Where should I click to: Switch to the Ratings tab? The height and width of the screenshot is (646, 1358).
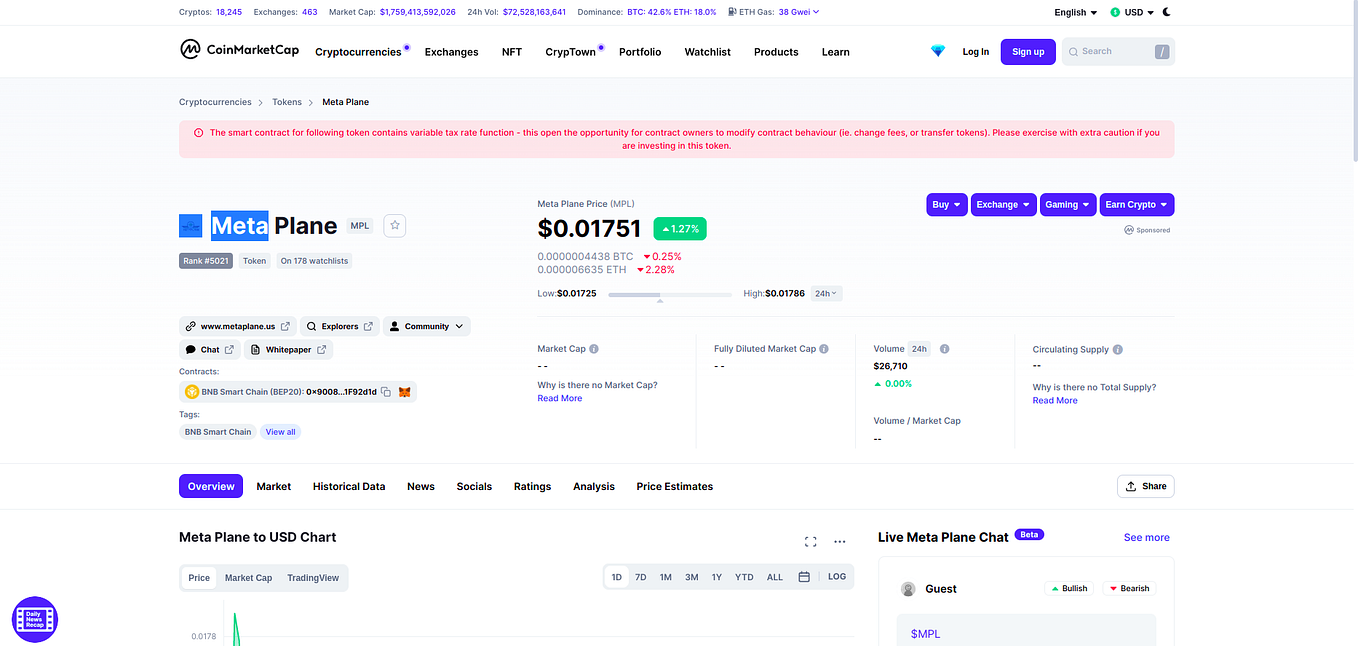[x=532, y=486]
